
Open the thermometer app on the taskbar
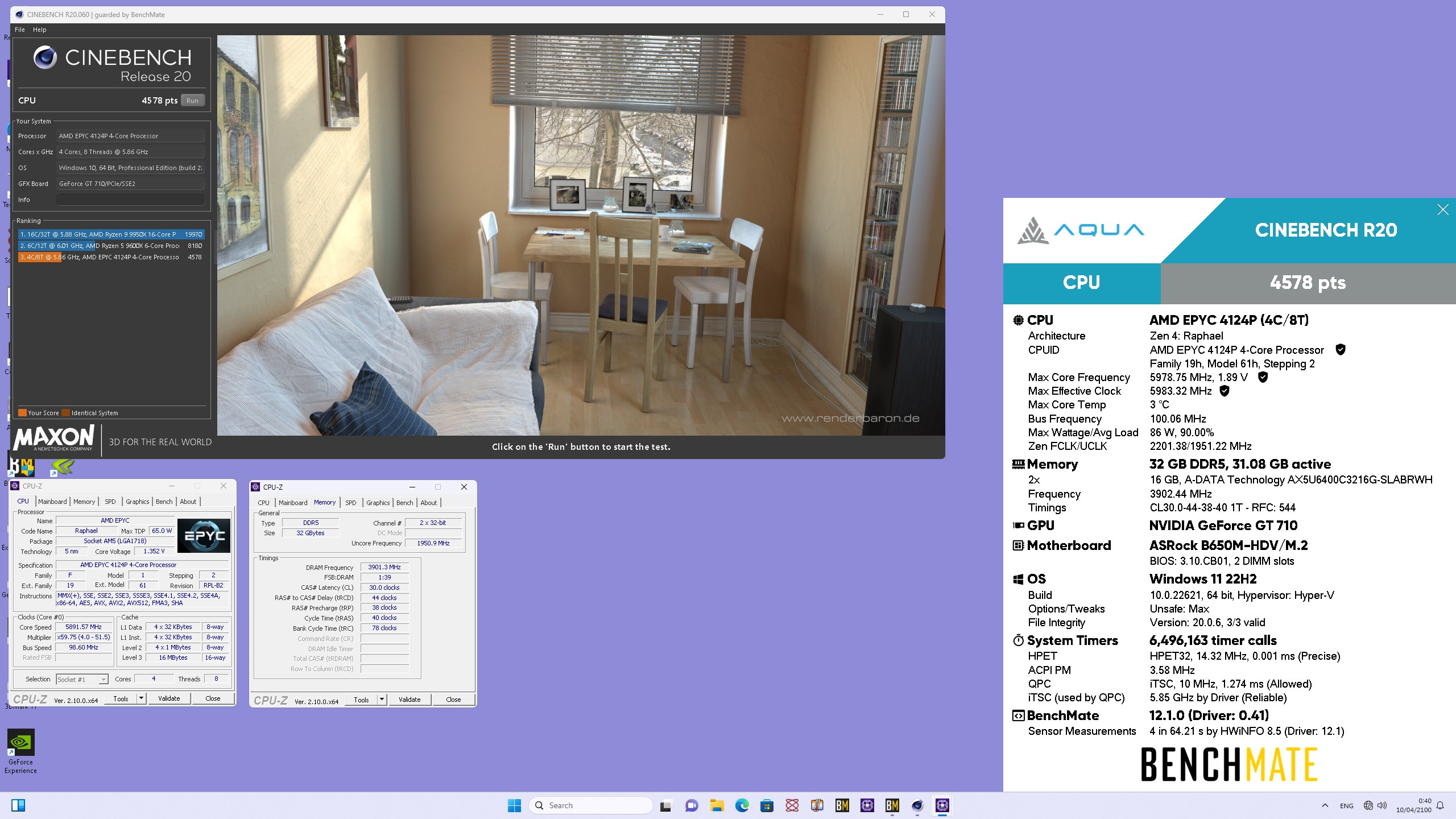coord(817,805)
